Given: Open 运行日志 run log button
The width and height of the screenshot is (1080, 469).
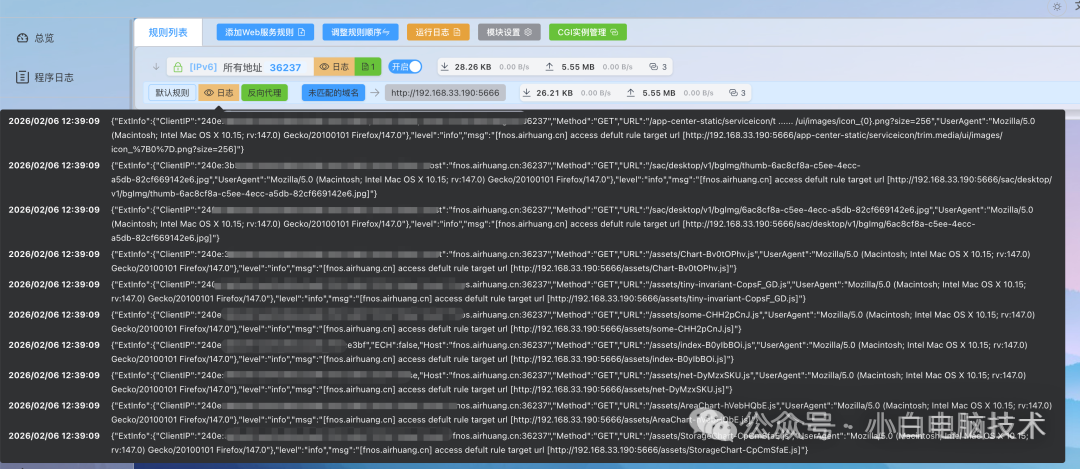Looking at the screenshot, I should coord(438,32).
